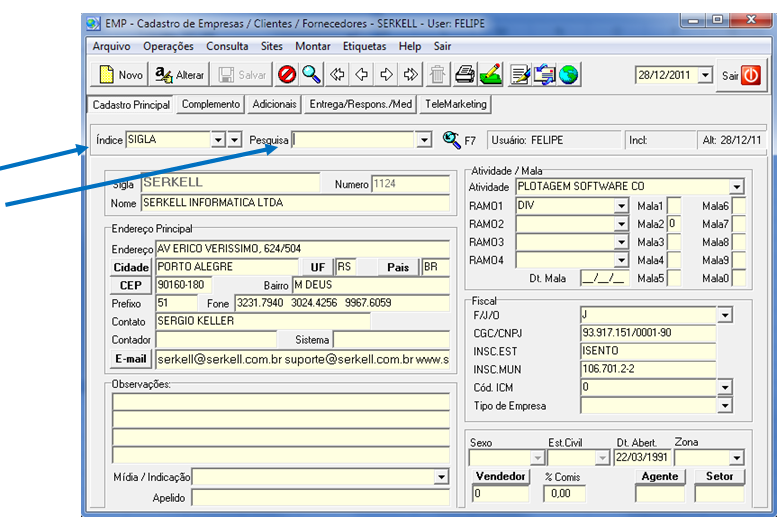The height and width of the screenshot is (521, 782).
Task: Print using the printer icon
Action: (x=465, y=75)
